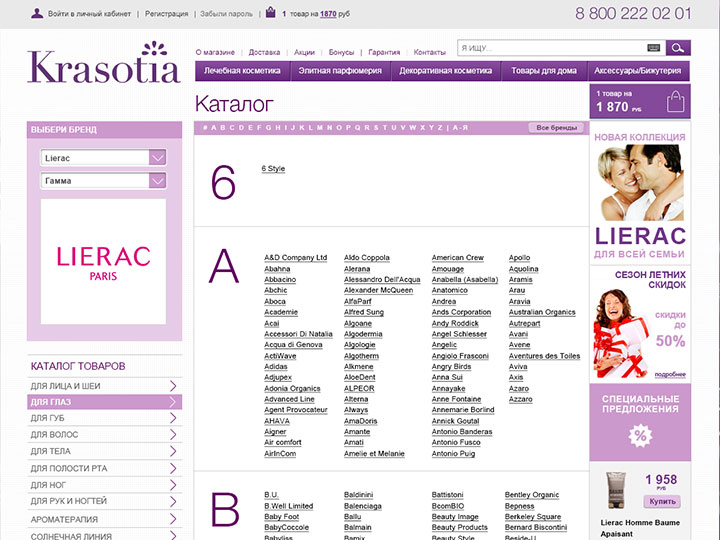Open the Lierac Homme Baume Apaisant product title
Viewport: 720px width, 540px height.
point(640,528)
